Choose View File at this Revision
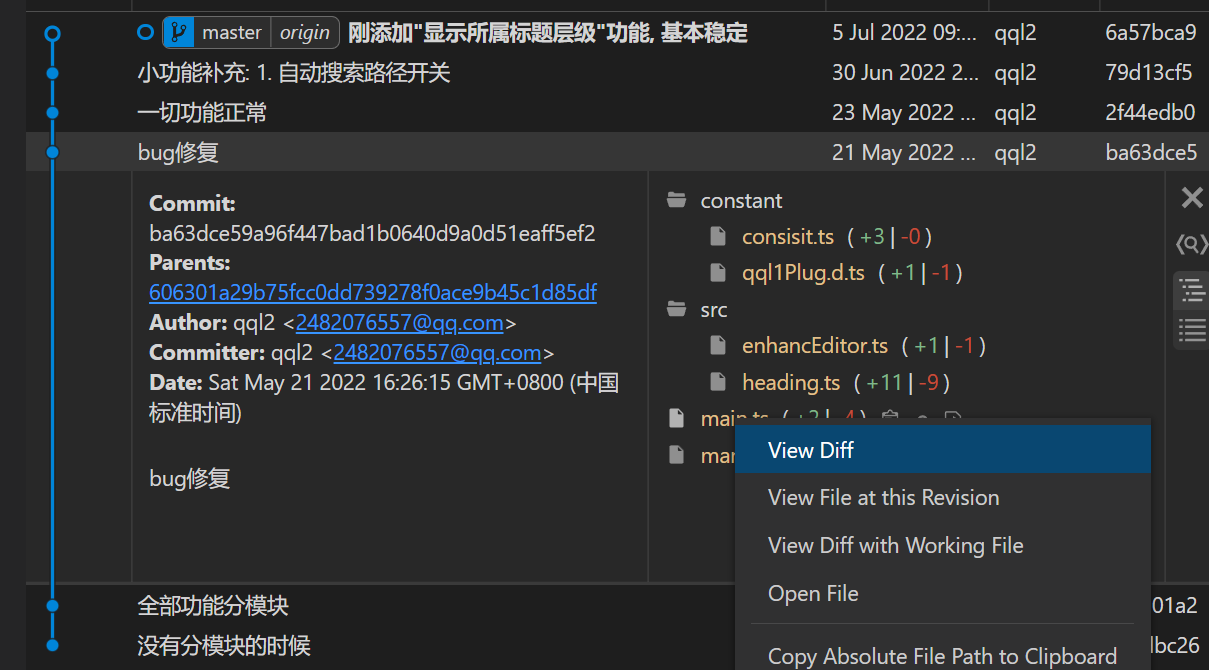 (x=883, y=498)
